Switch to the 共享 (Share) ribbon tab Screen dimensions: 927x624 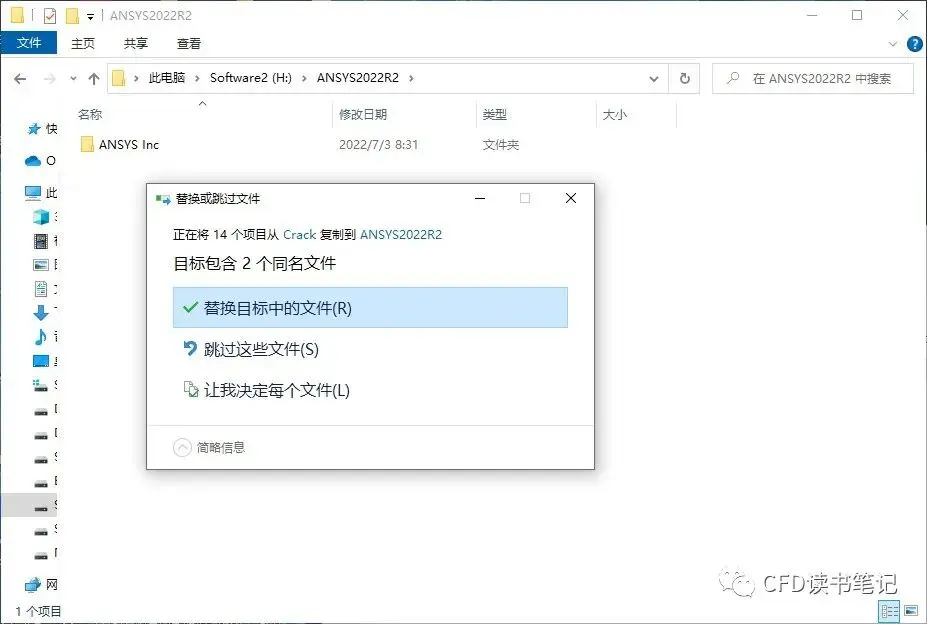(x=136, y=43)
